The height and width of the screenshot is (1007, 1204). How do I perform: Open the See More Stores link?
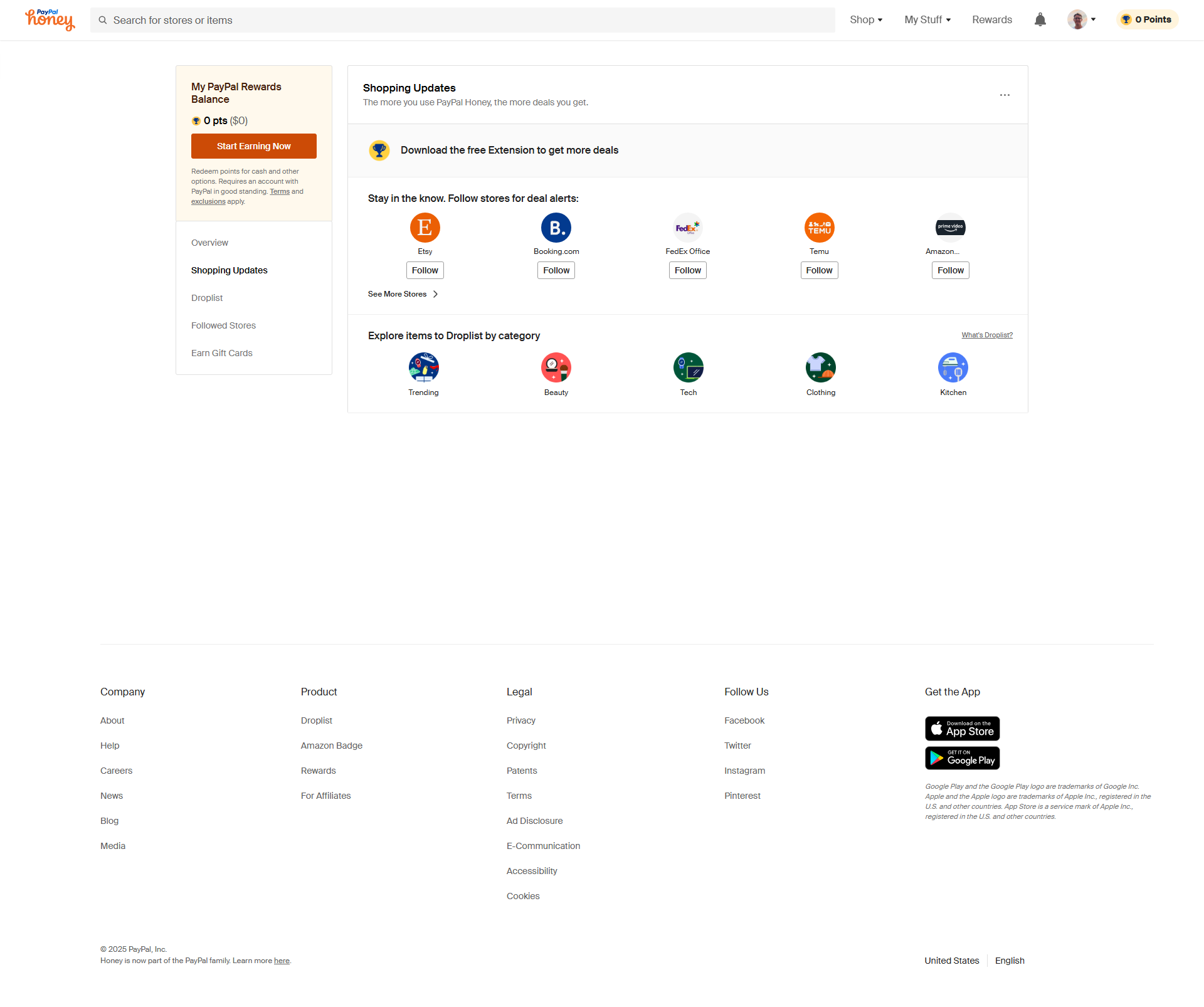click(x=403, y=294)
